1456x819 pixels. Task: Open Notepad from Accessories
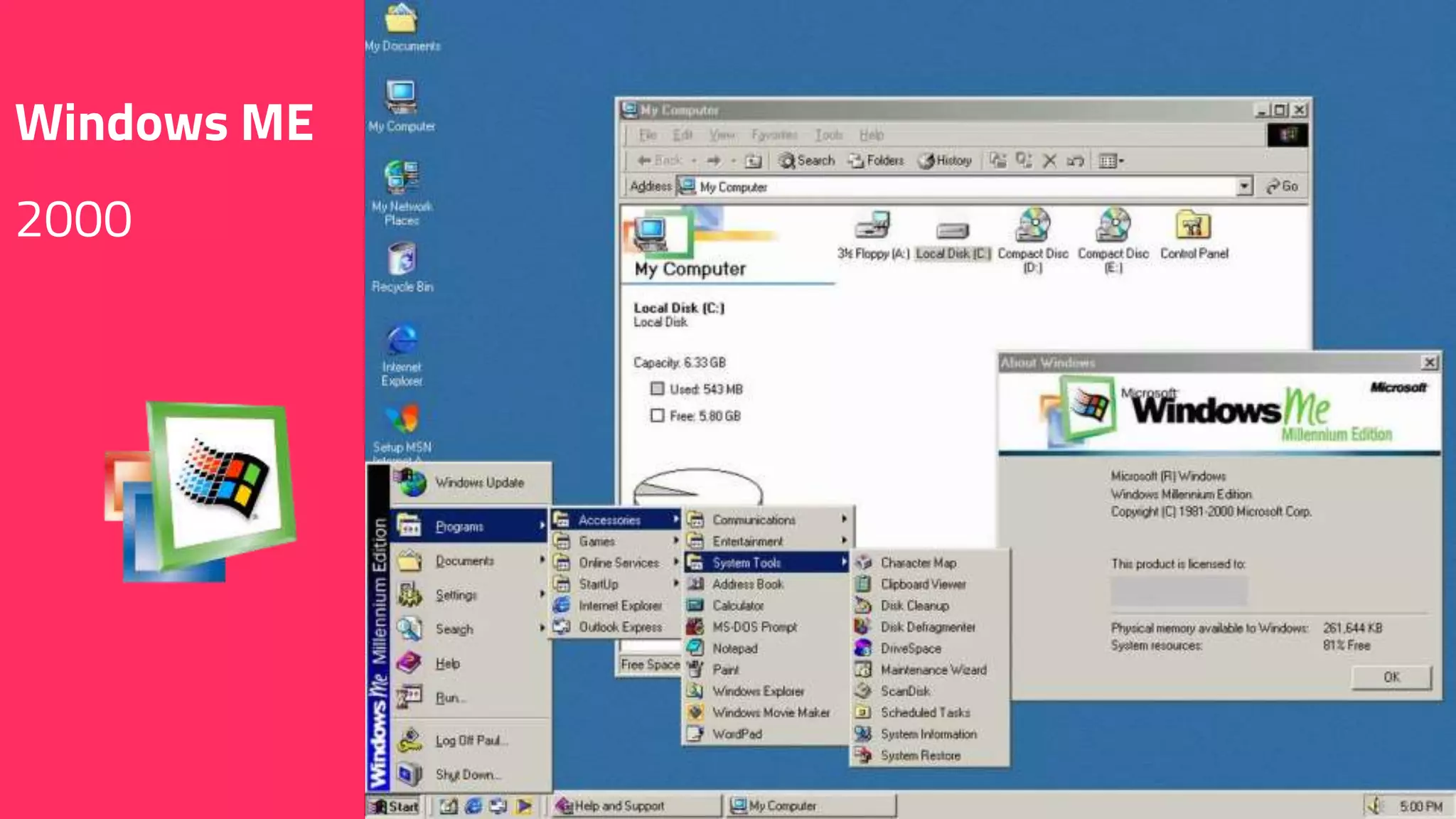[x=766, y=648]
